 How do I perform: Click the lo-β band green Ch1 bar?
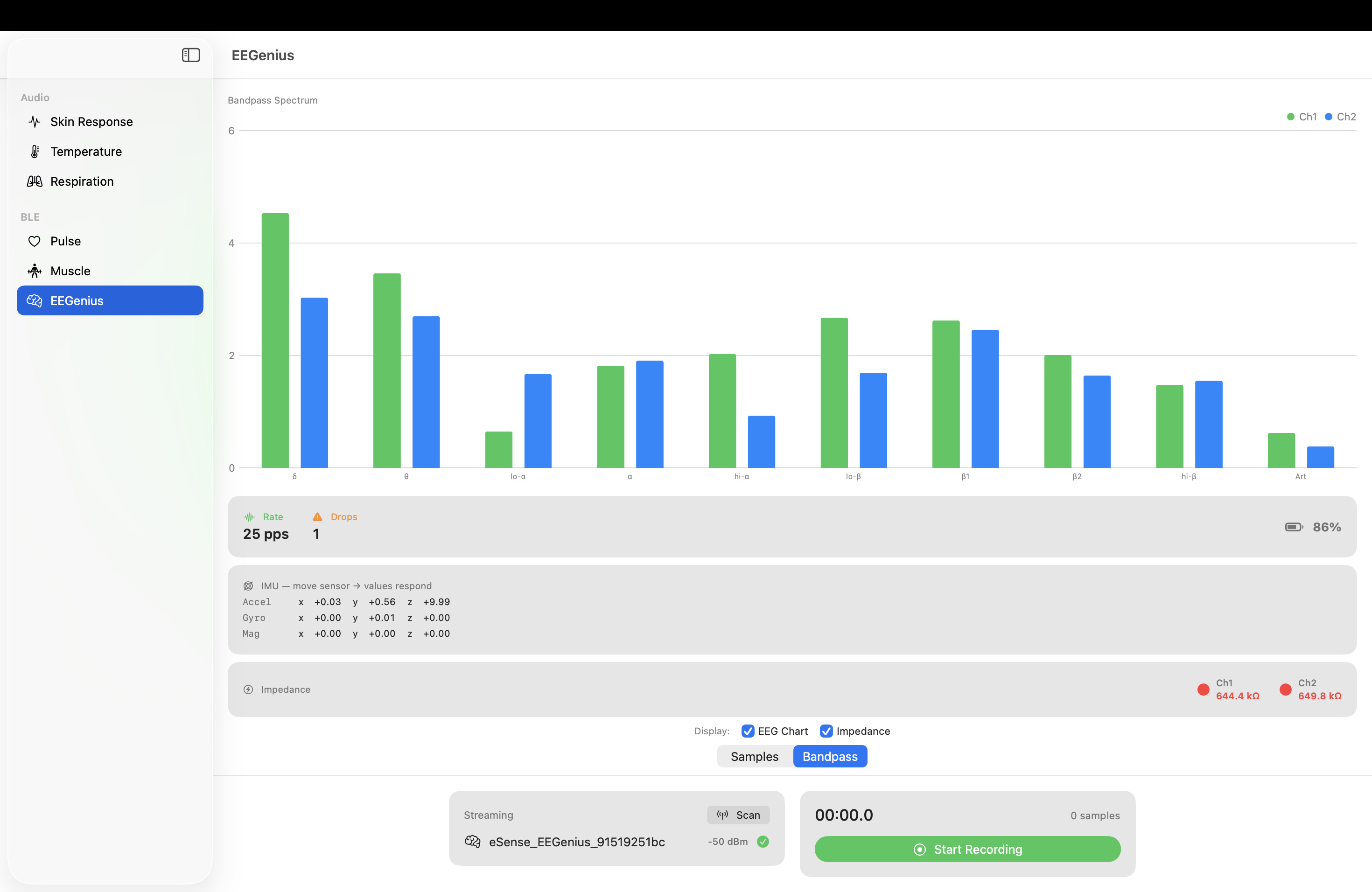834,392
